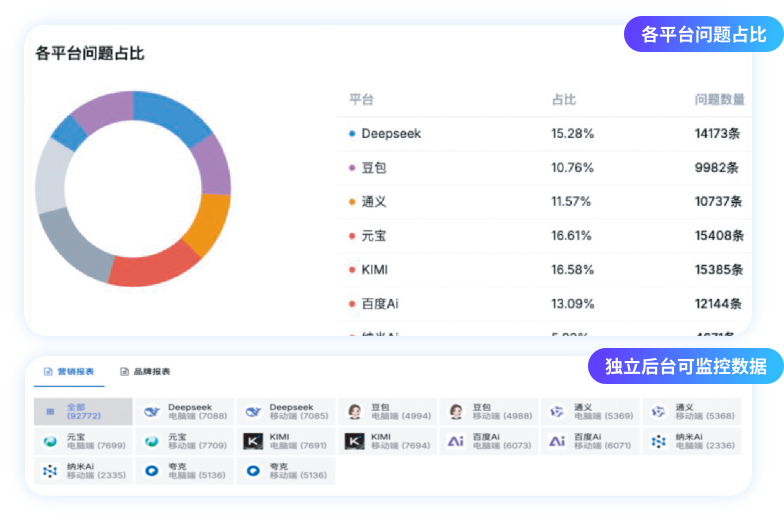Click the 16.61% share value

tap(572, 236)
